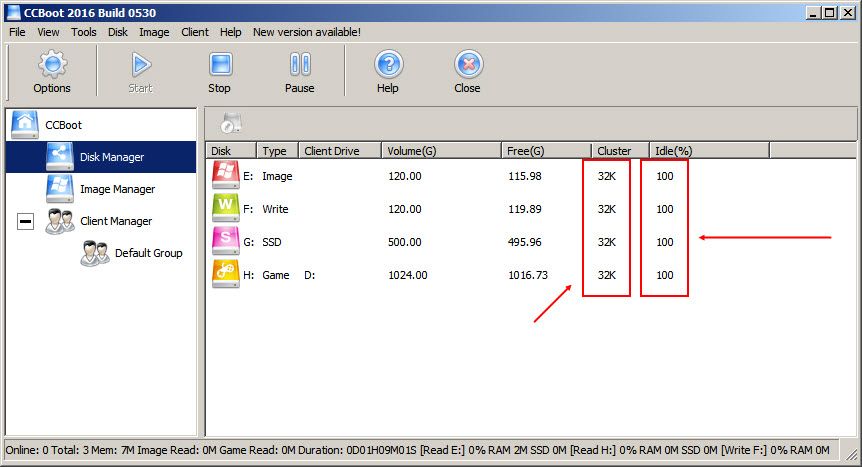
Task: Maximize the CCBoot window
Action: tap(830, 12)
